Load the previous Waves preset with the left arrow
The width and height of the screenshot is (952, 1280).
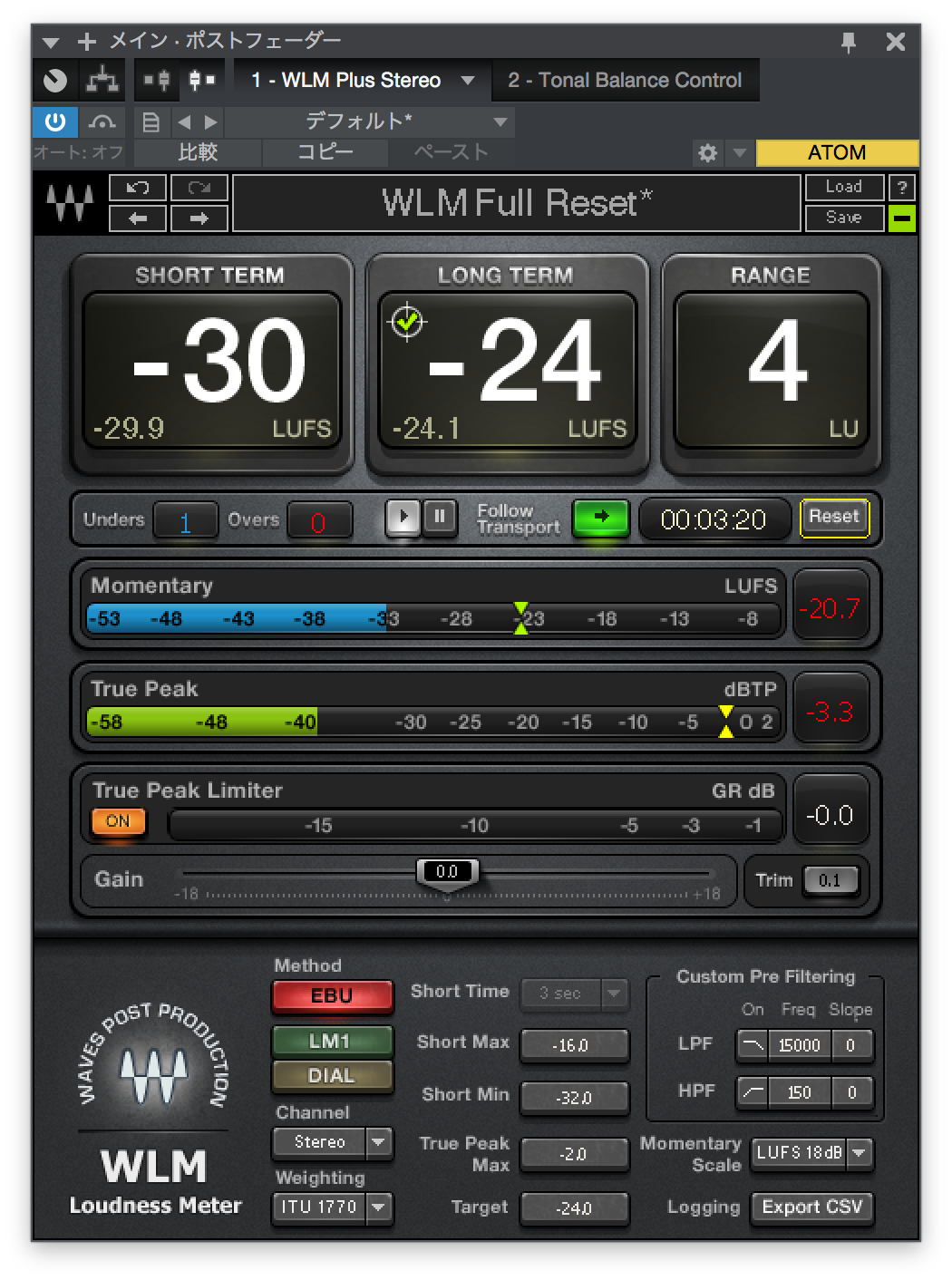click(x=137, y=218)
